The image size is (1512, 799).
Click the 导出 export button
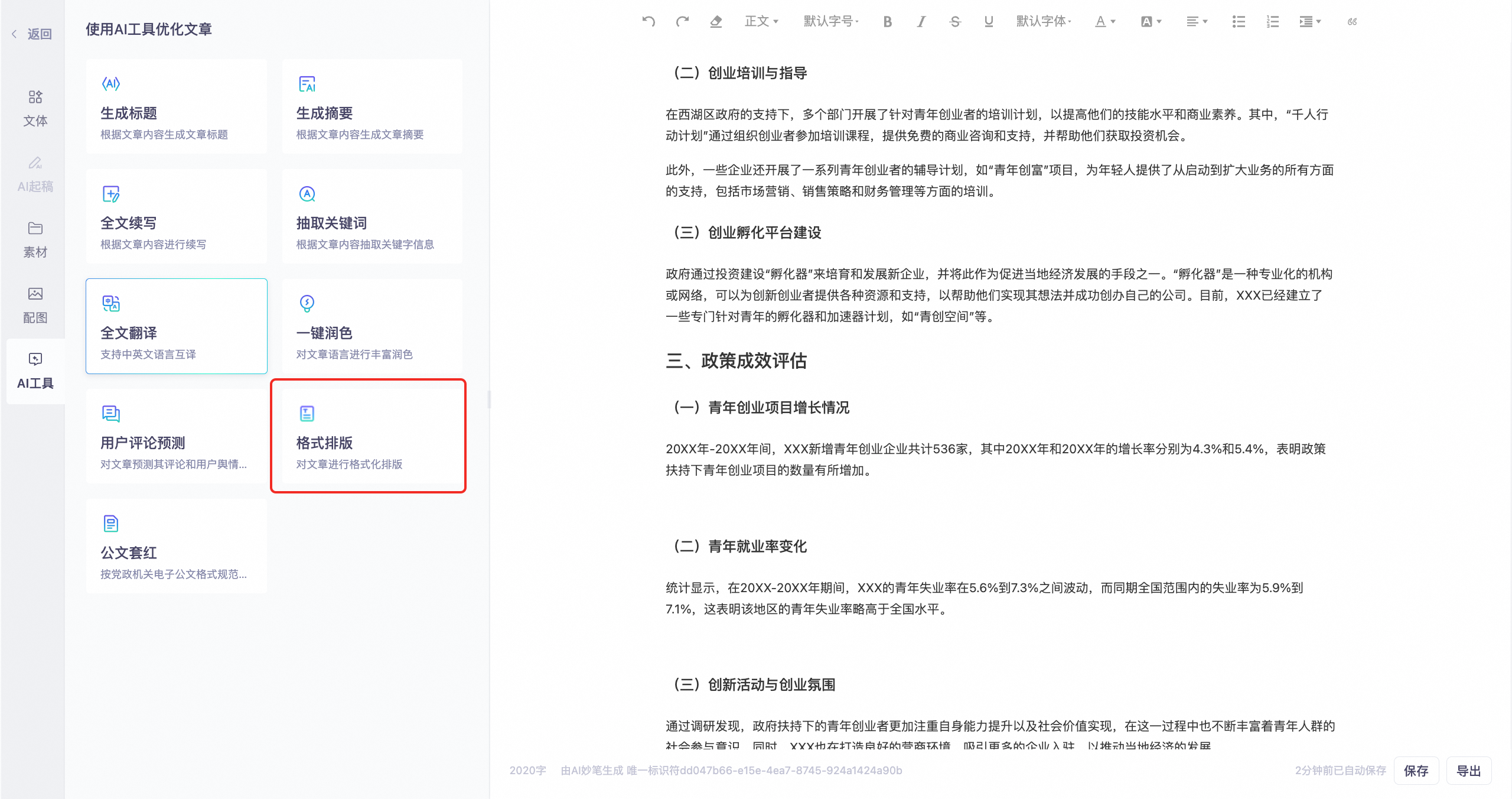[x=1468, y=771]
